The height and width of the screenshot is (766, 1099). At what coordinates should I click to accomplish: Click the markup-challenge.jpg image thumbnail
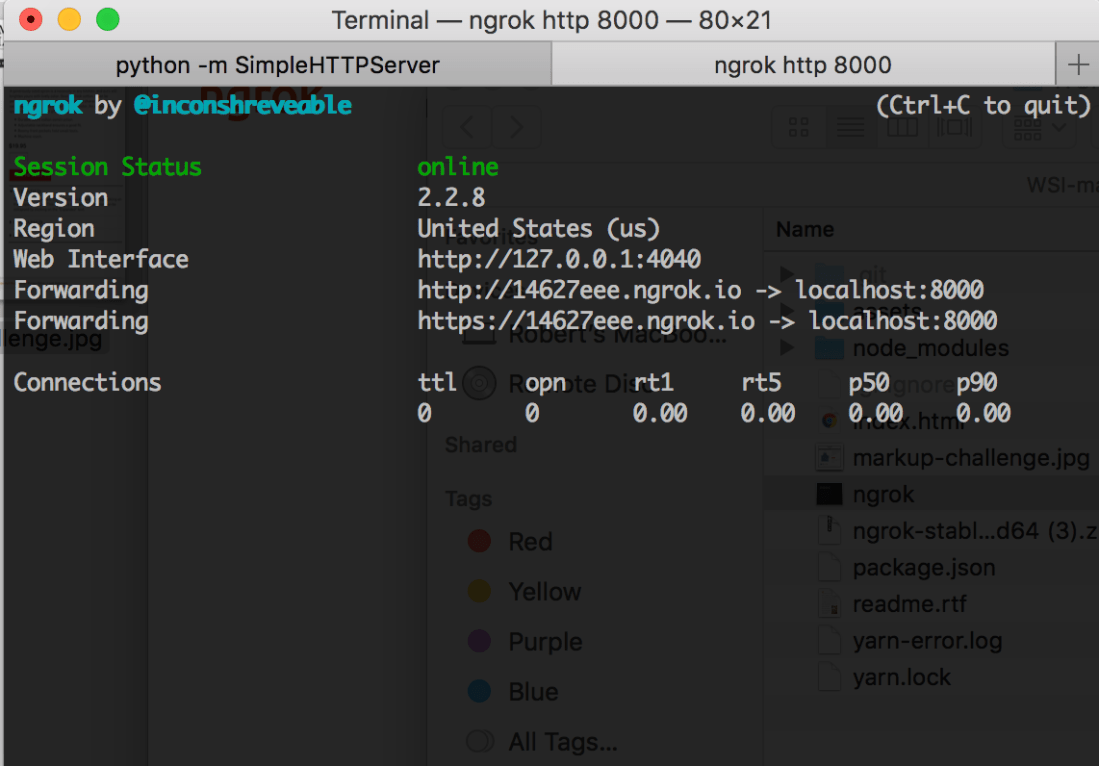[829, 458]
